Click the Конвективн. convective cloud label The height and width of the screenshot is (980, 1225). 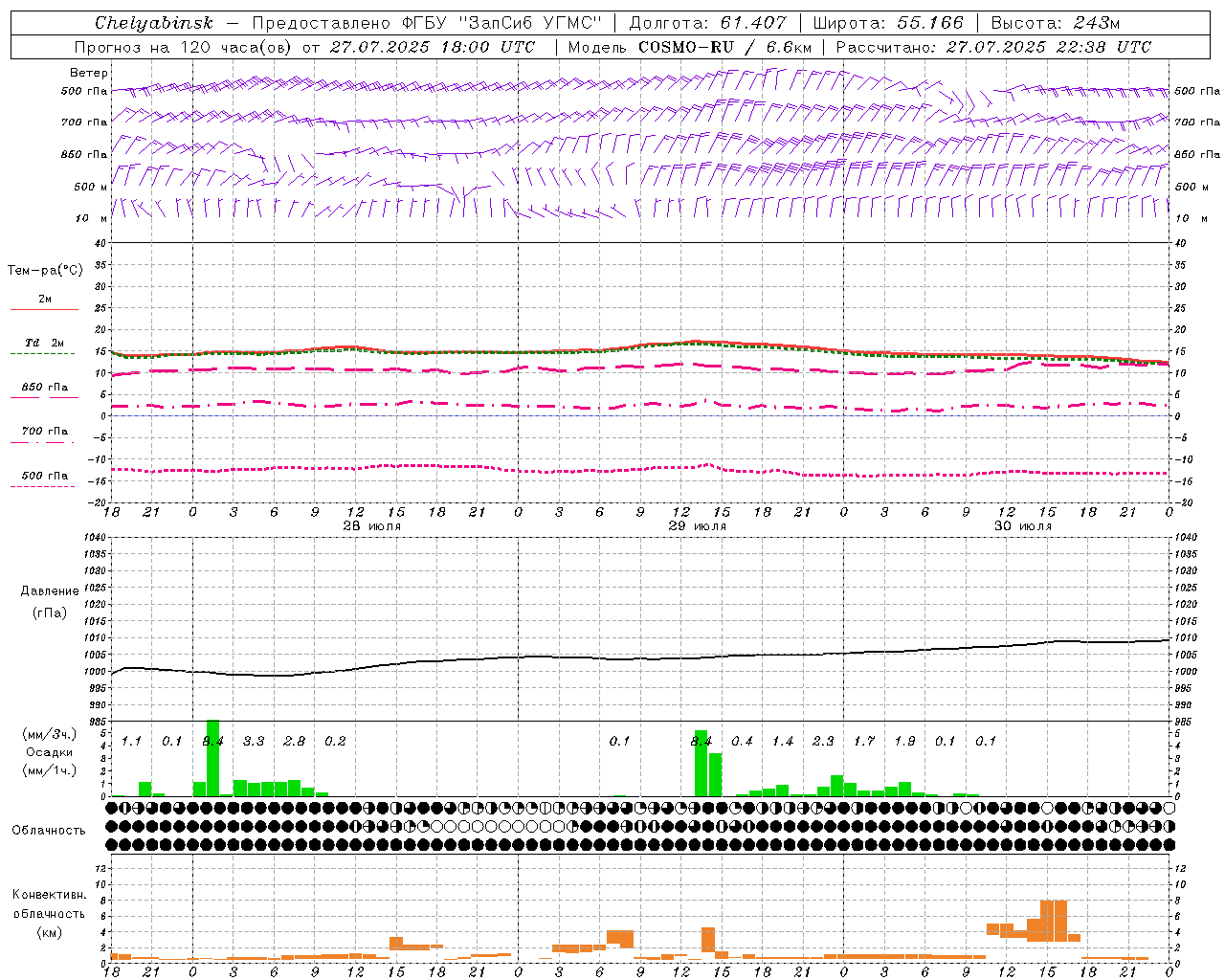click(x=49, y=895)
